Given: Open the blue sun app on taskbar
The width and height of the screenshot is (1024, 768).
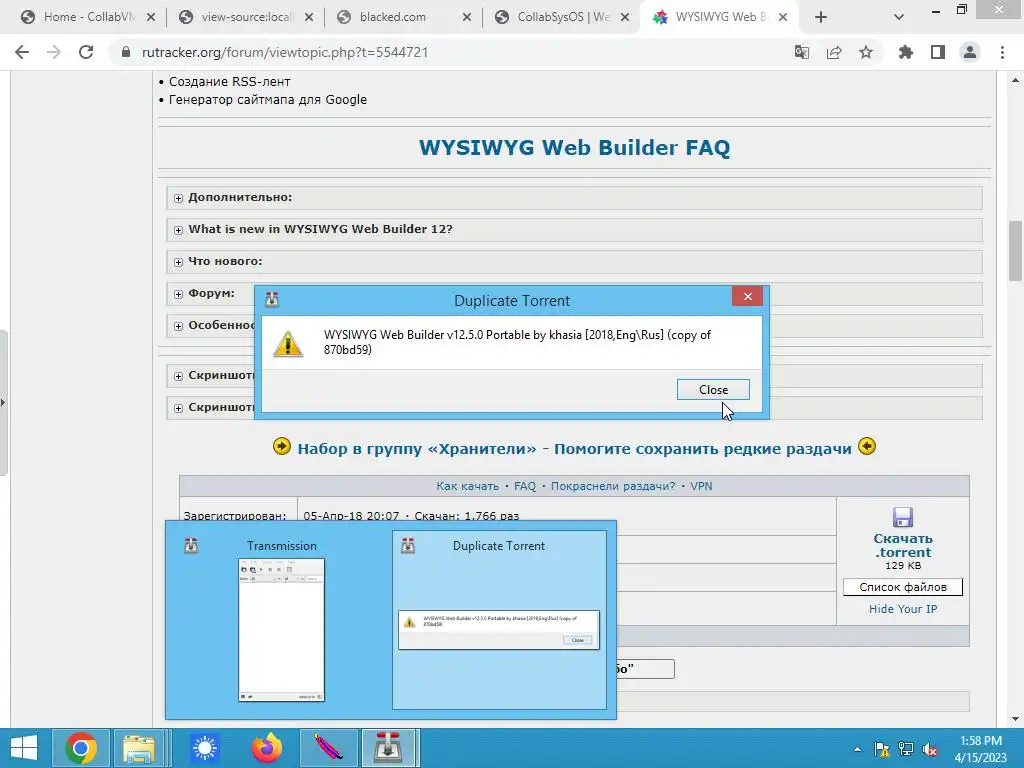Looking at the screenshot, I should (x=204, y=748).
